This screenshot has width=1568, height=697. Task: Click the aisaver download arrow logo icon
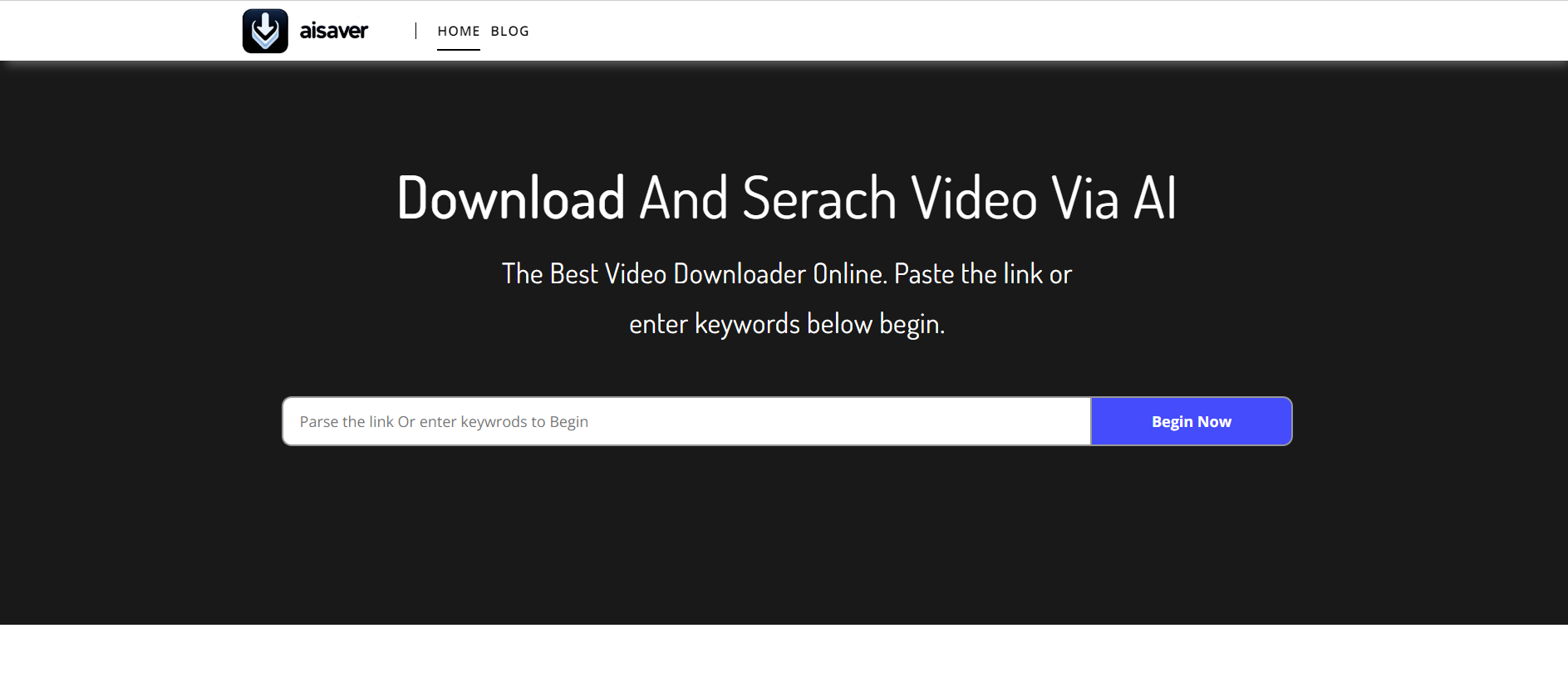[265, 31]
